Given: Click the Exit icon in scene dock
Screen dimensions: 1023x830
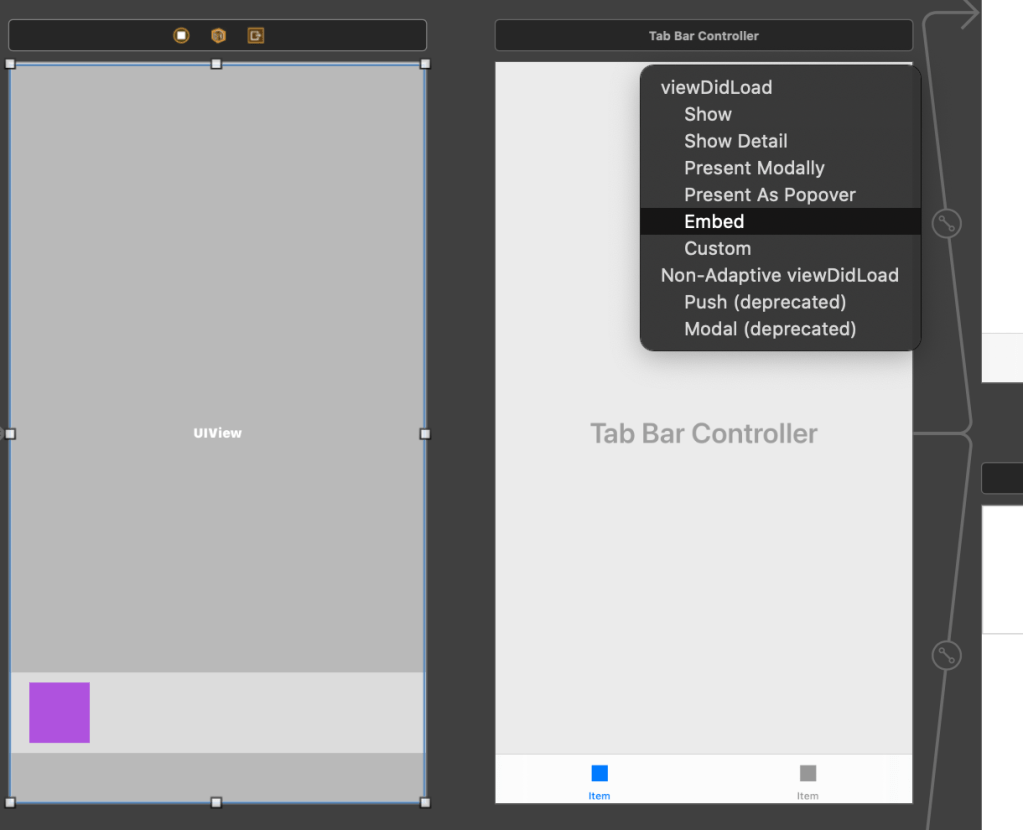Looking at the screenshot, I should (256, 36).
